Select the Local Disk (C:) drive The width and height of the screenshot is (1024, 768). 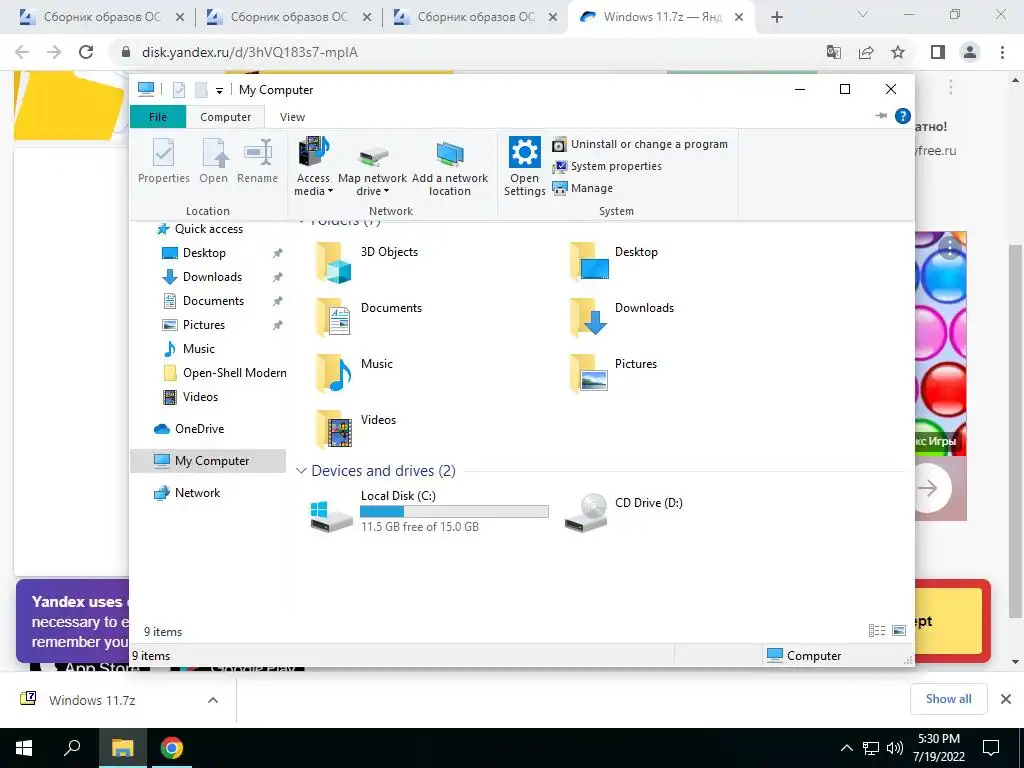(x=428, y=512)
